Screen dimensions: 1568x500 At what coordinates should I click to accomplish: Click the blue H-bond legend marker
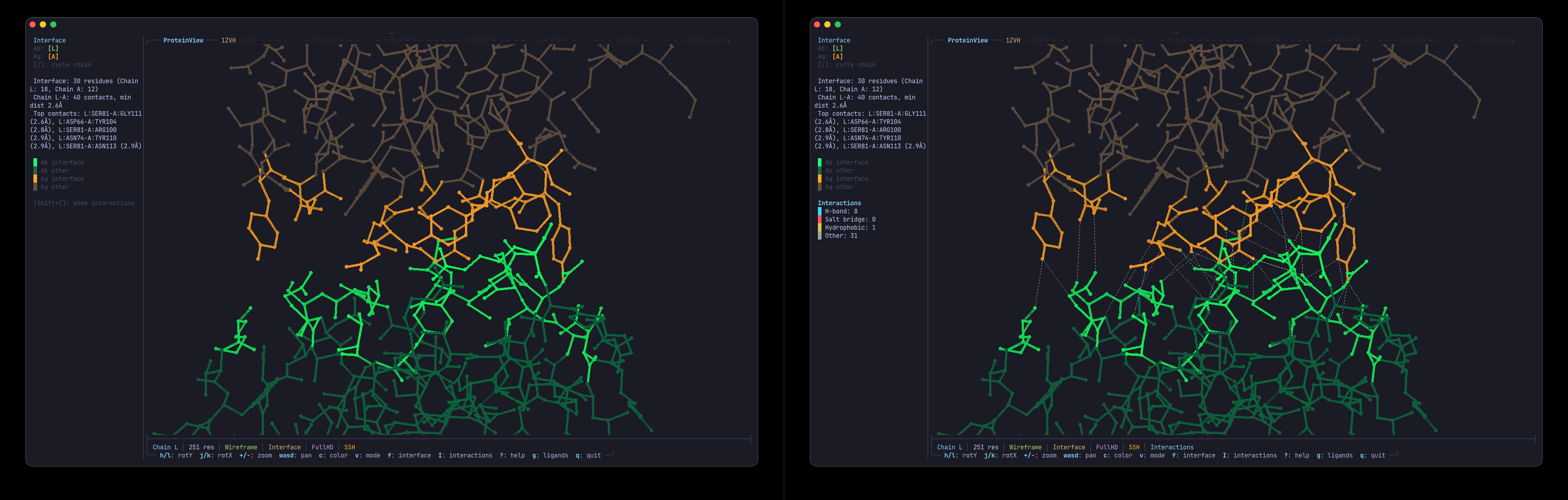pos(819,211)
